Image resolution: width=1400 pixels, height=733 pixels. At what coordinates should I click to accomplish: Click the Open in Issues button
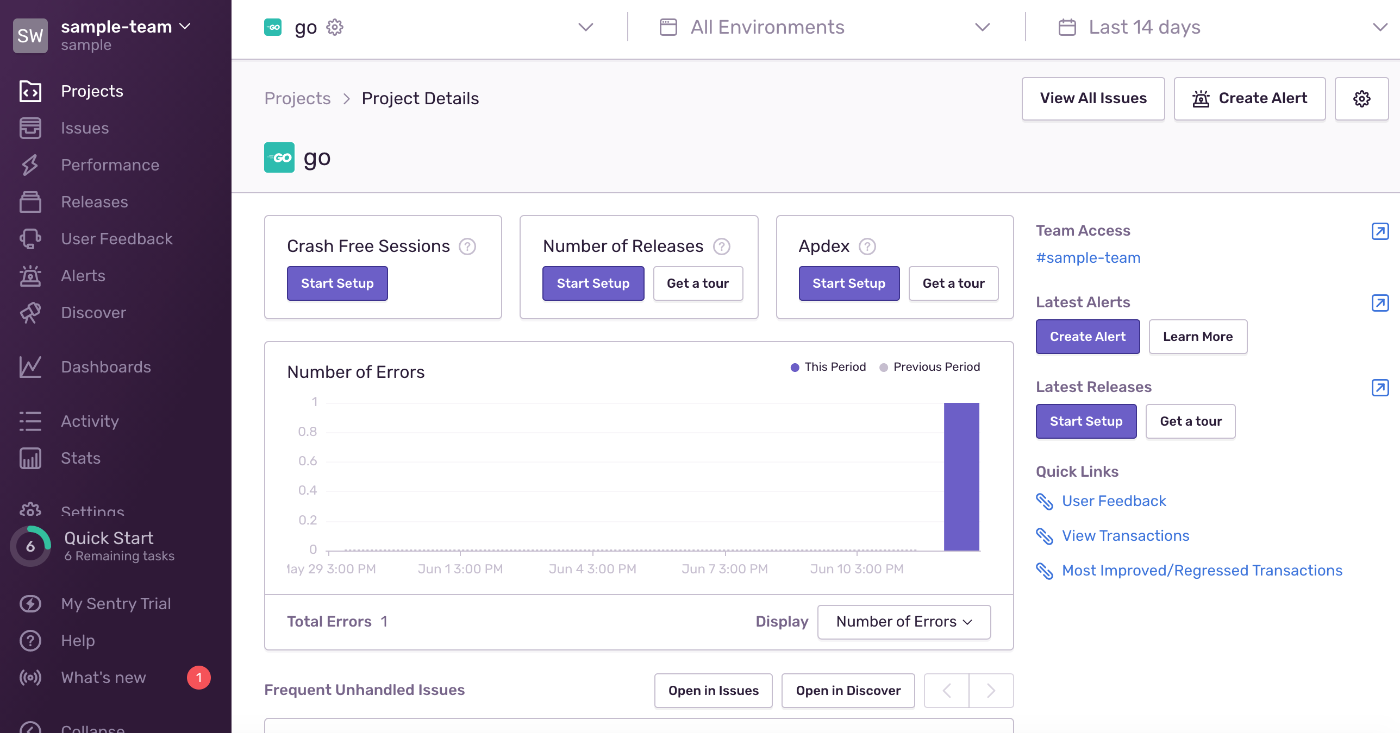(x=714, y=691)
